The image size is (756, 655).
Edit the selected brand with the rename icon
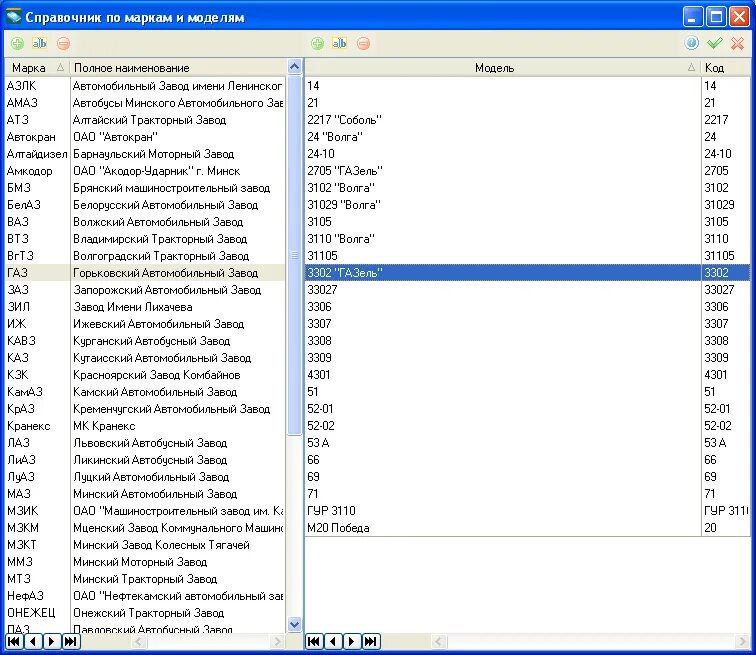click(40, 43)
